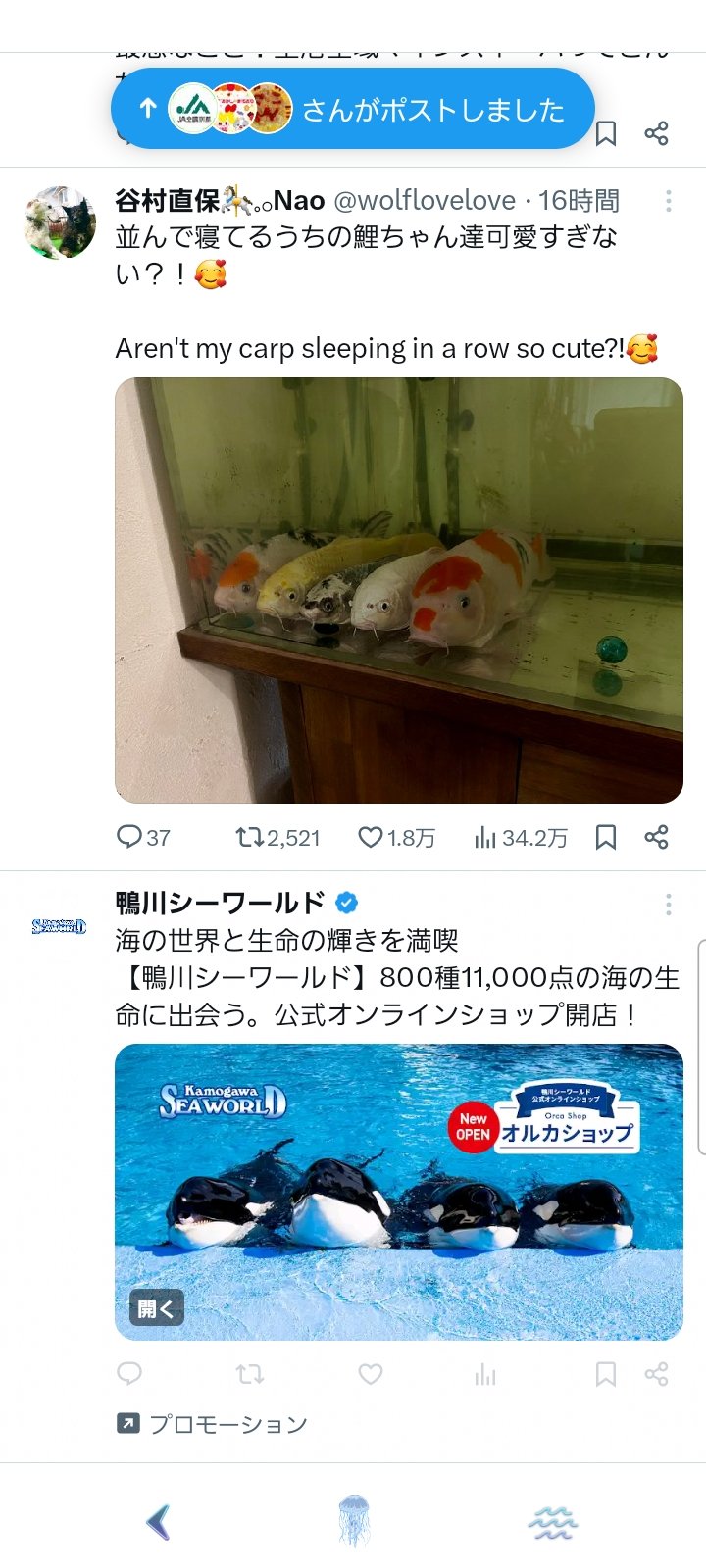The height and width of the screenshot is (1568, 706).
Task: View the carp aquarium photo
Action: pos(399,590)
